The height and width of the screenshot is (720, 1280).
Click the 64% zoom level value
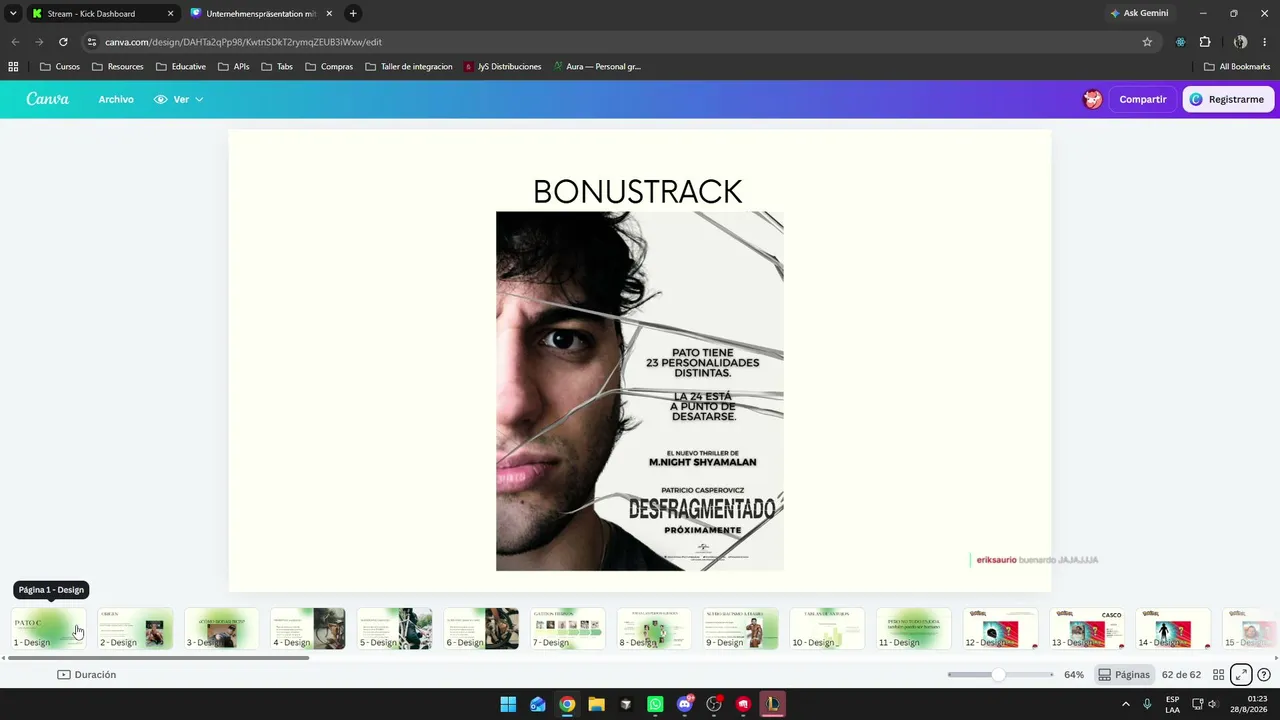[x=1074, y=675]
